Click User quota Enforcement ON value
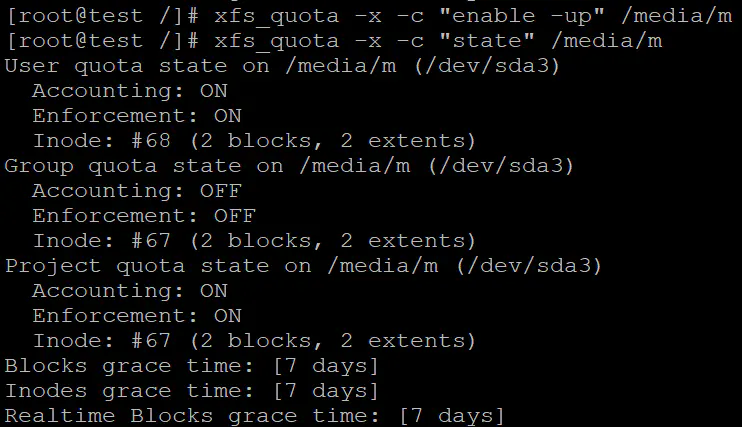Screen dimensions: 742x427 [x=228, y=116]
